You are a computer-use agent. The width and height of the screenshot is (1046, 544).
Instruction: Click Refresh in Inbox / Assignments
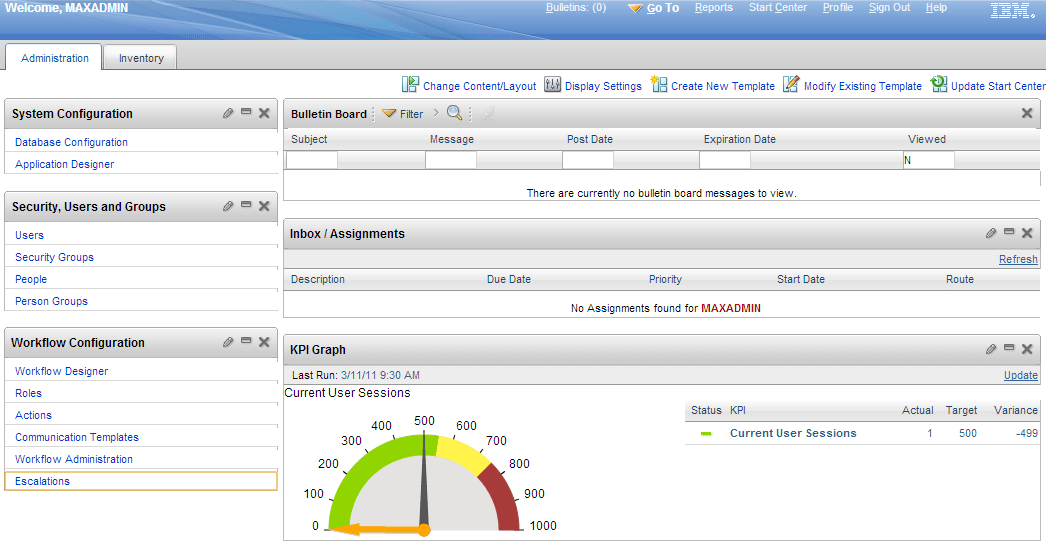coord(1018,259)
